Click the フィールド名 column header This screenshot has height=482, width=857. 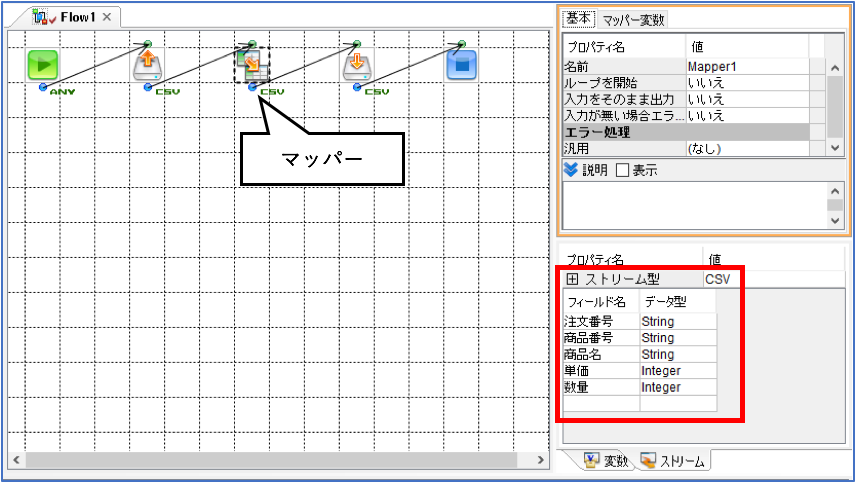tap(601, 302)
